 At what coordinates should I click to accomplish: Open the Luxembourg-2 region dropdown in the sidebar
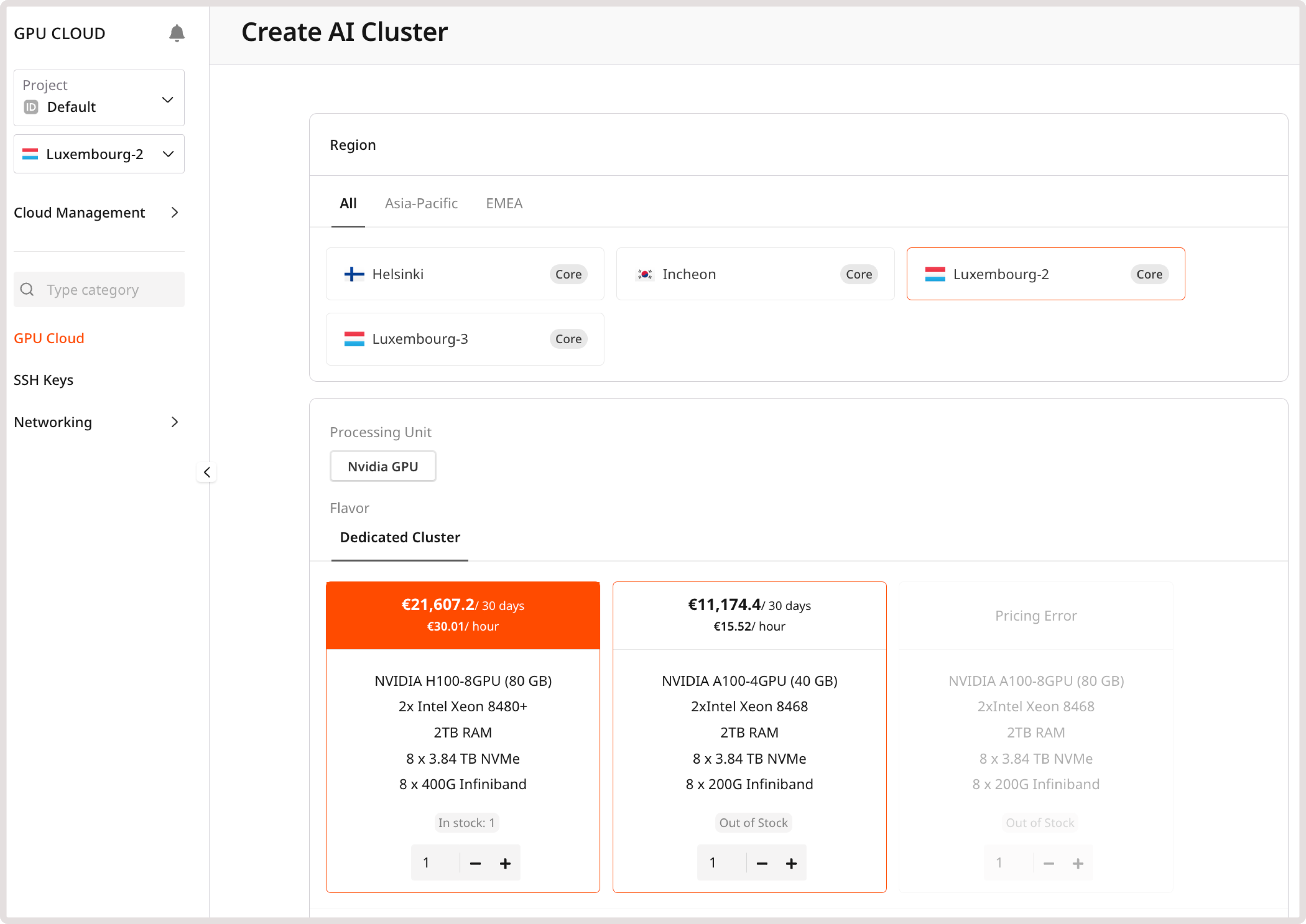pos(99,153)
